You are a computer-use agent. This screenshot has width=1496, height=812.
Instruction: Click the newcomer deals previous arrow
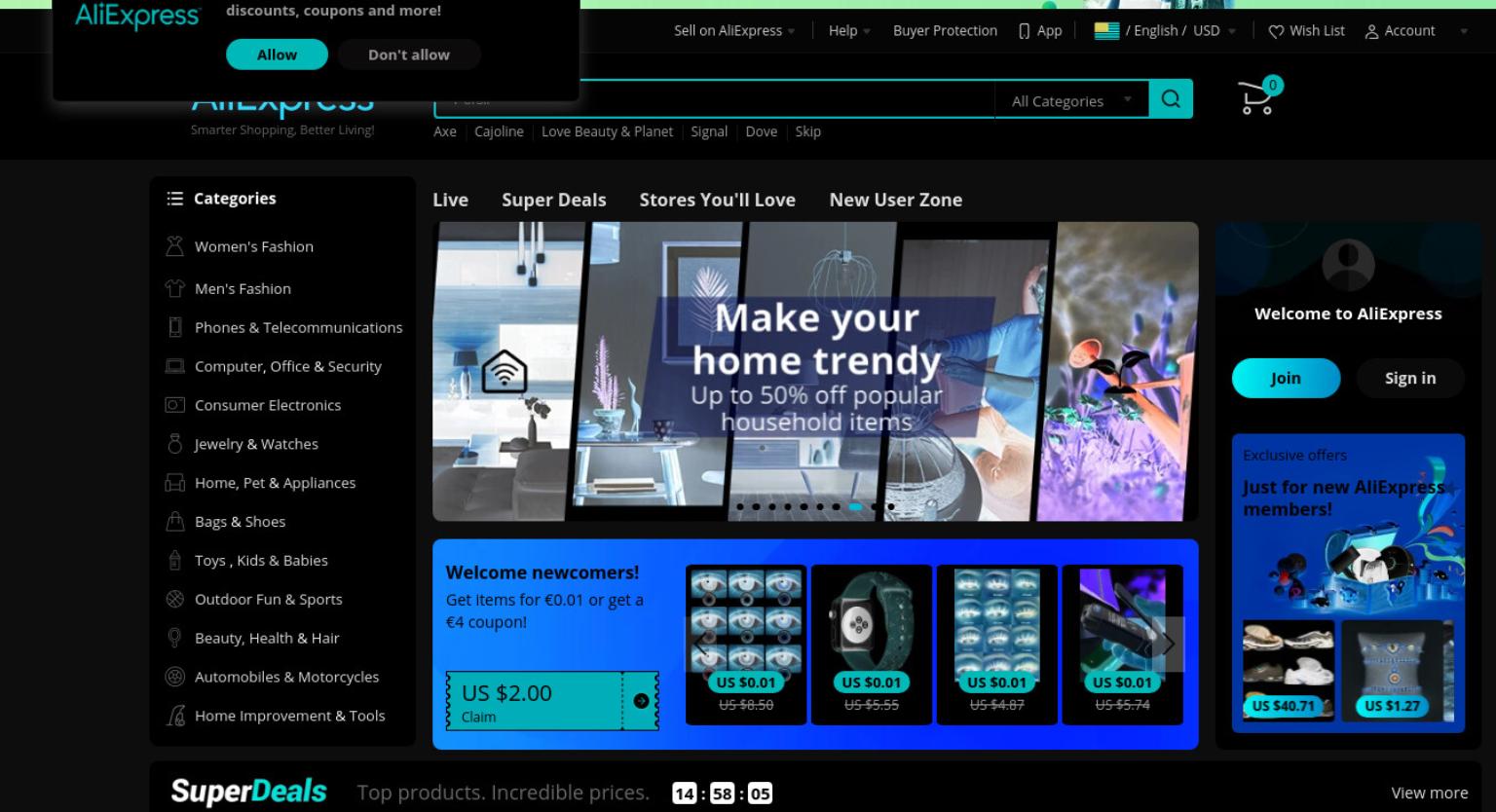701,644
